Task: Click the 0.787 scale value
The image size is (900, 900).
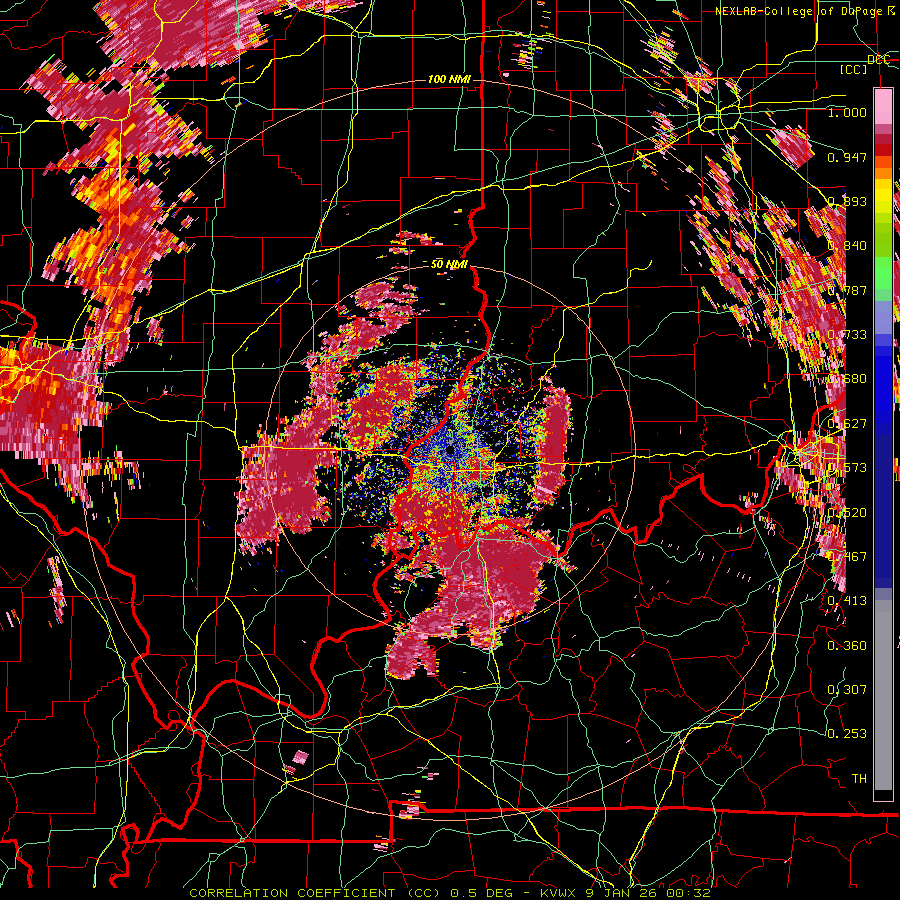Action: point(847,290)
